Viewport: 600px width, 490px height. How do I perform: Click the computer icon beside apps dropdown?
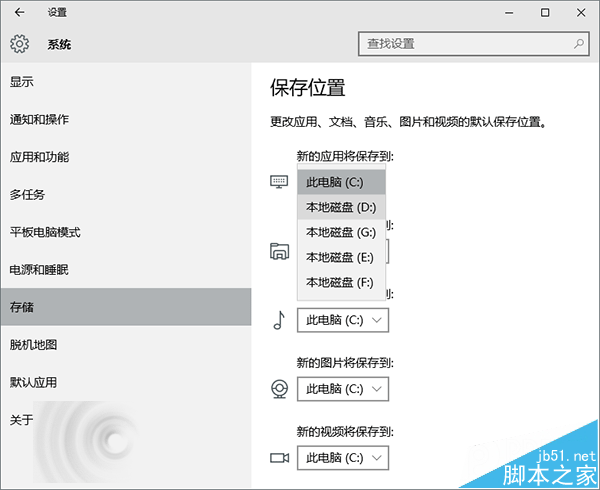pyautogui.click(x=279, y=182)
